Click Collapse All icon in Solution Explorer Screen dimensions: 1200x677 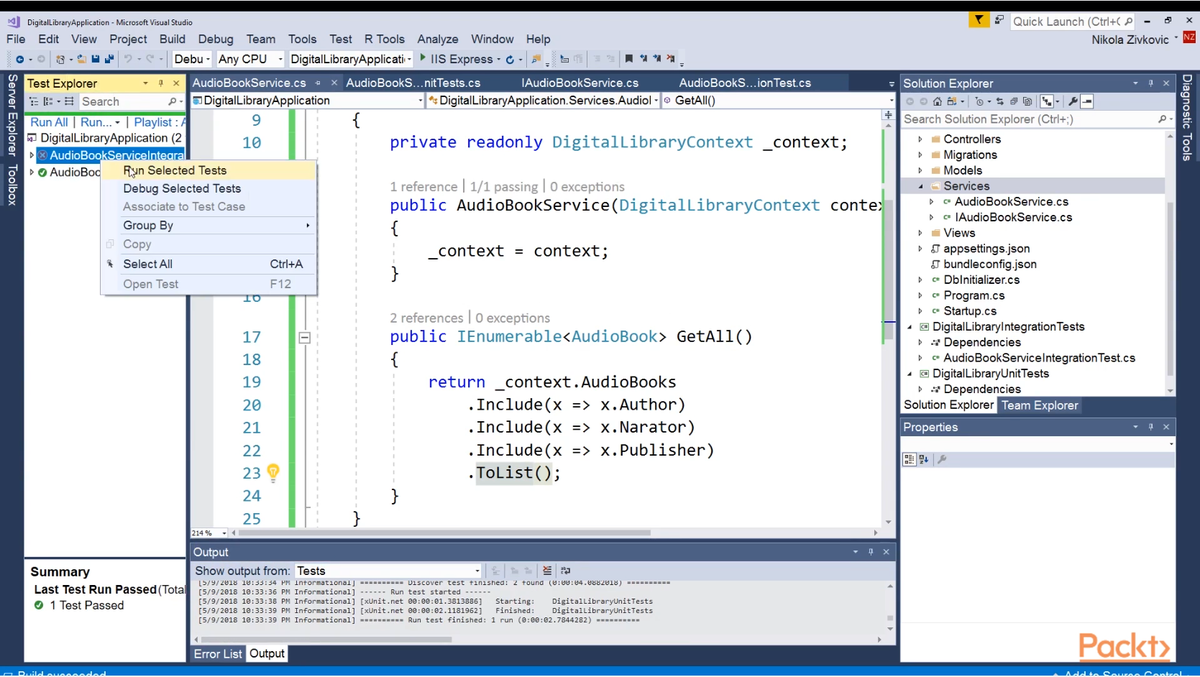[x=1014, y=101]
